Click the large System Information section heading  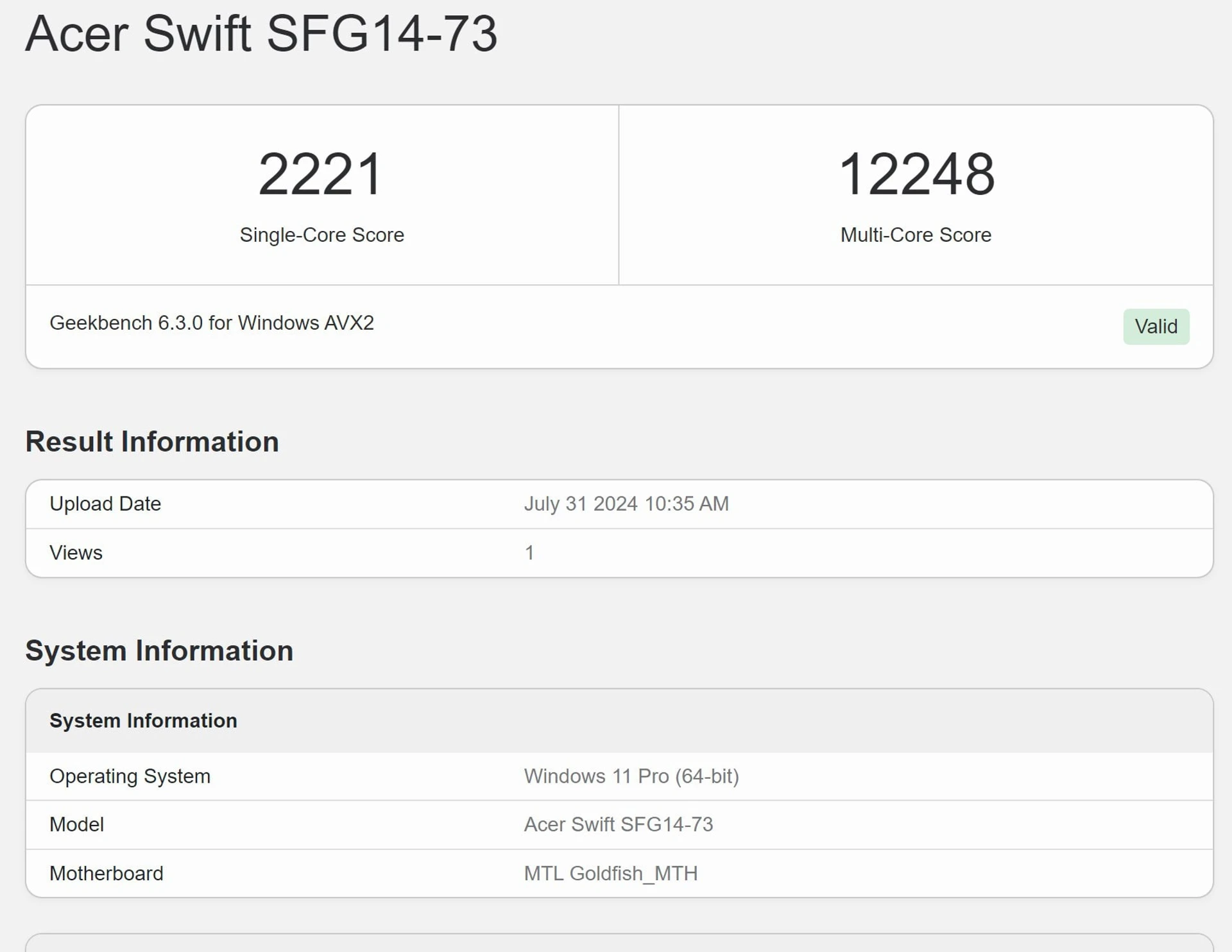coord(159,651)
